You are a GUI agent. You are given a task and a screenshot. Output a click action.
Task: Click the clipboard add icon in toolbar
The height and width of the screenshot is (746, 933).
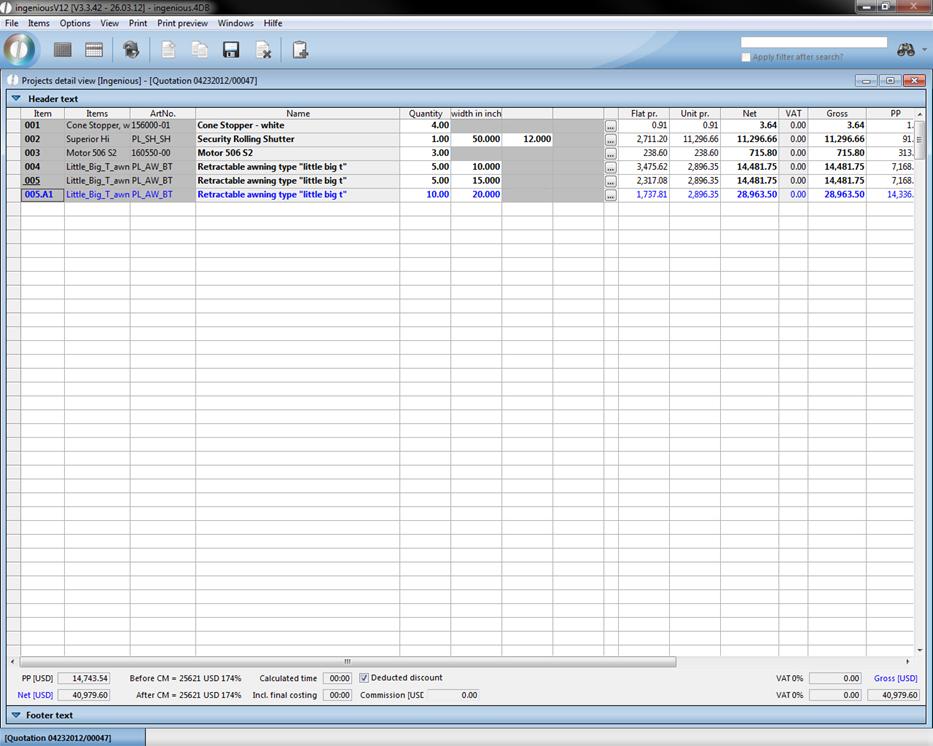[x=300, y=50]
